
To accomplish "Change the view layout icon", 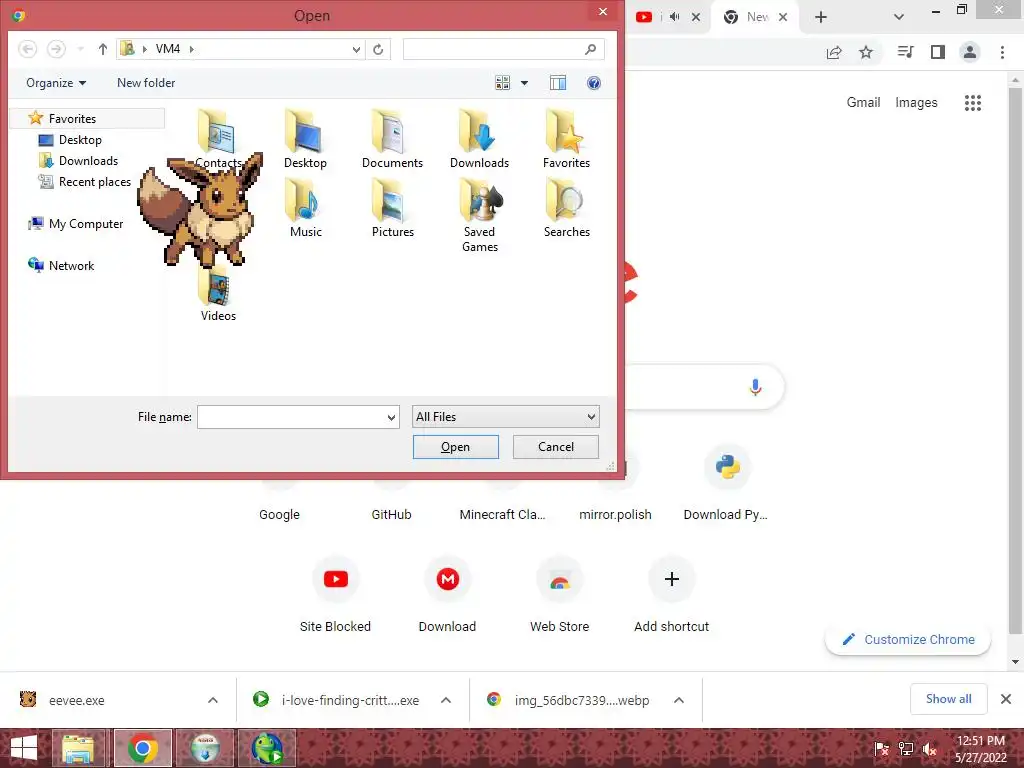I will coord(502,83).
